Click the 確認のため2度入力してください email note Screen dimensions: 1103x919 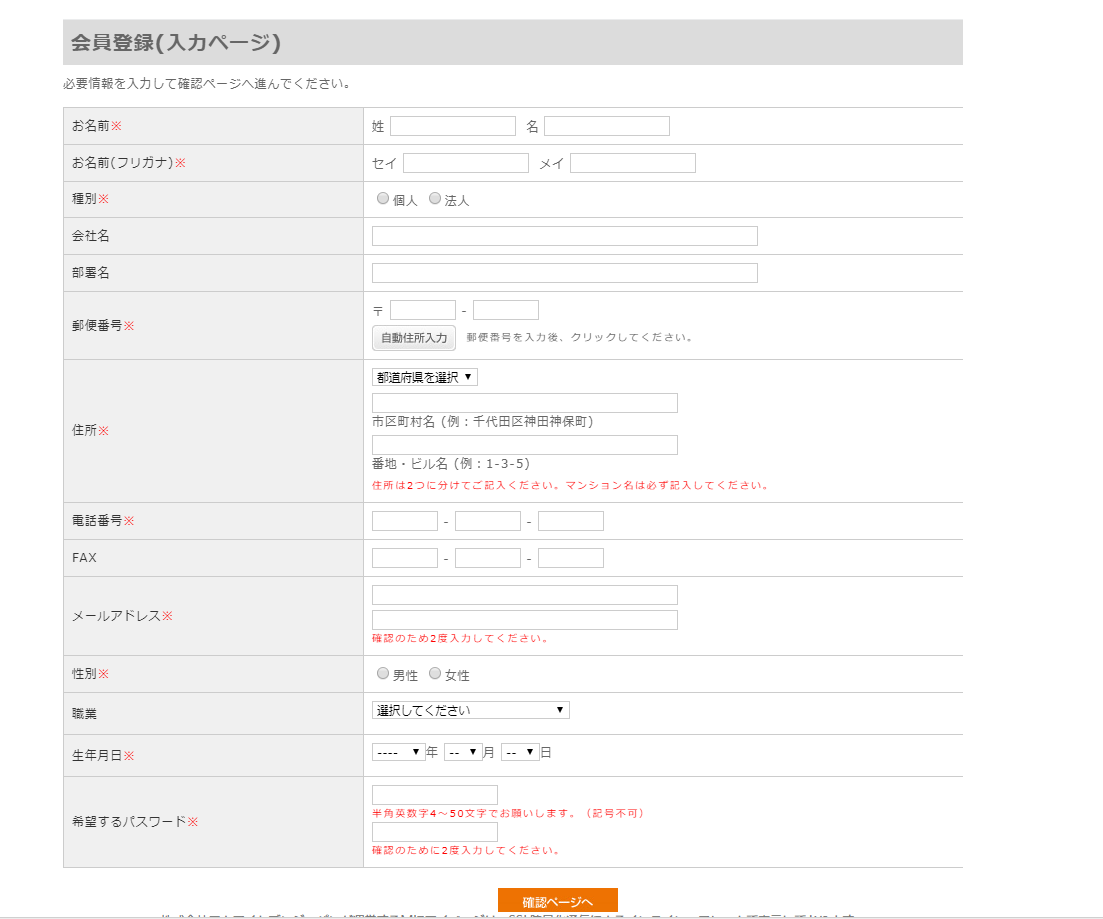[461, 638]
